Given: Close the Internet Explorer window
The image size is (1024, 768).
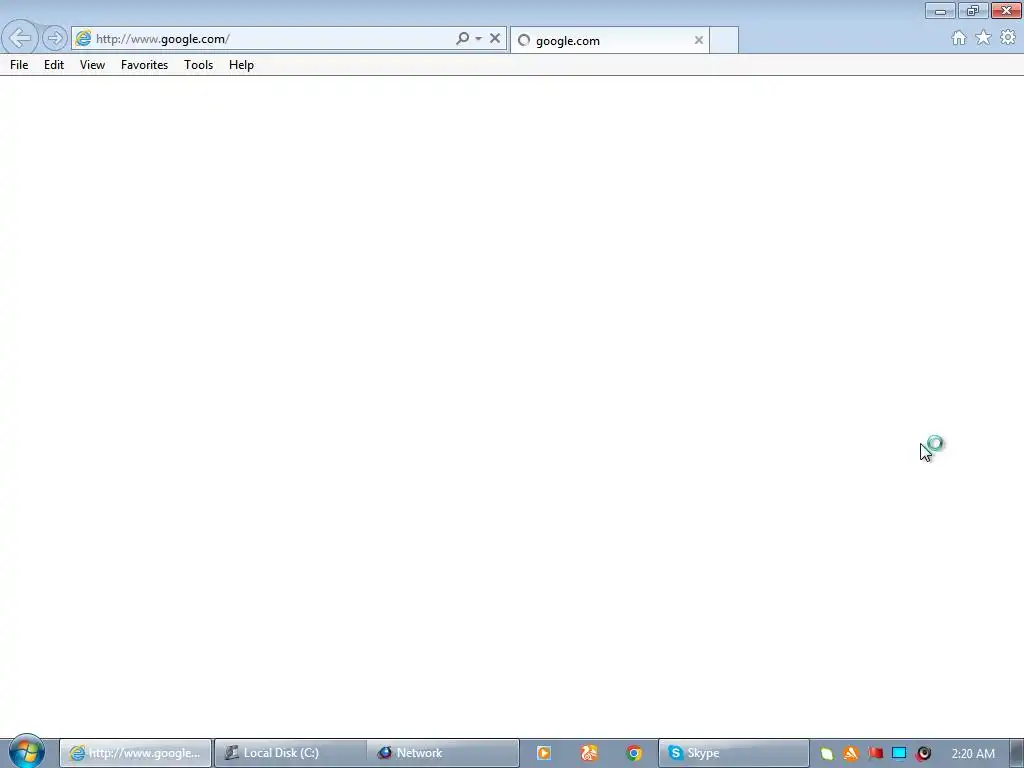Looking at the screenshot, I should (x=1006, y=10).
